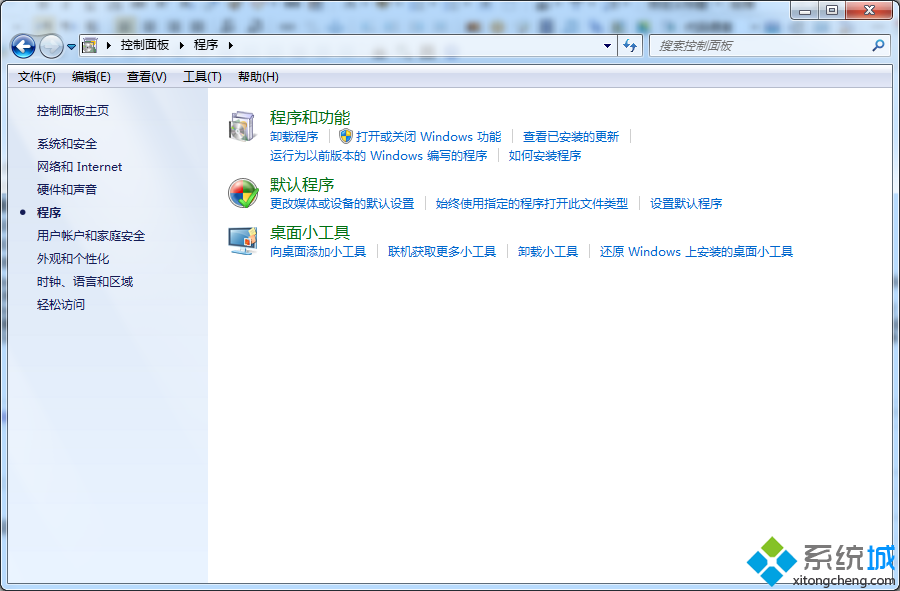This screenshot has height=591, width=900.
Task: Click the shield icon before 打开或关闭 Windows 功能
Action: (346, 136)
